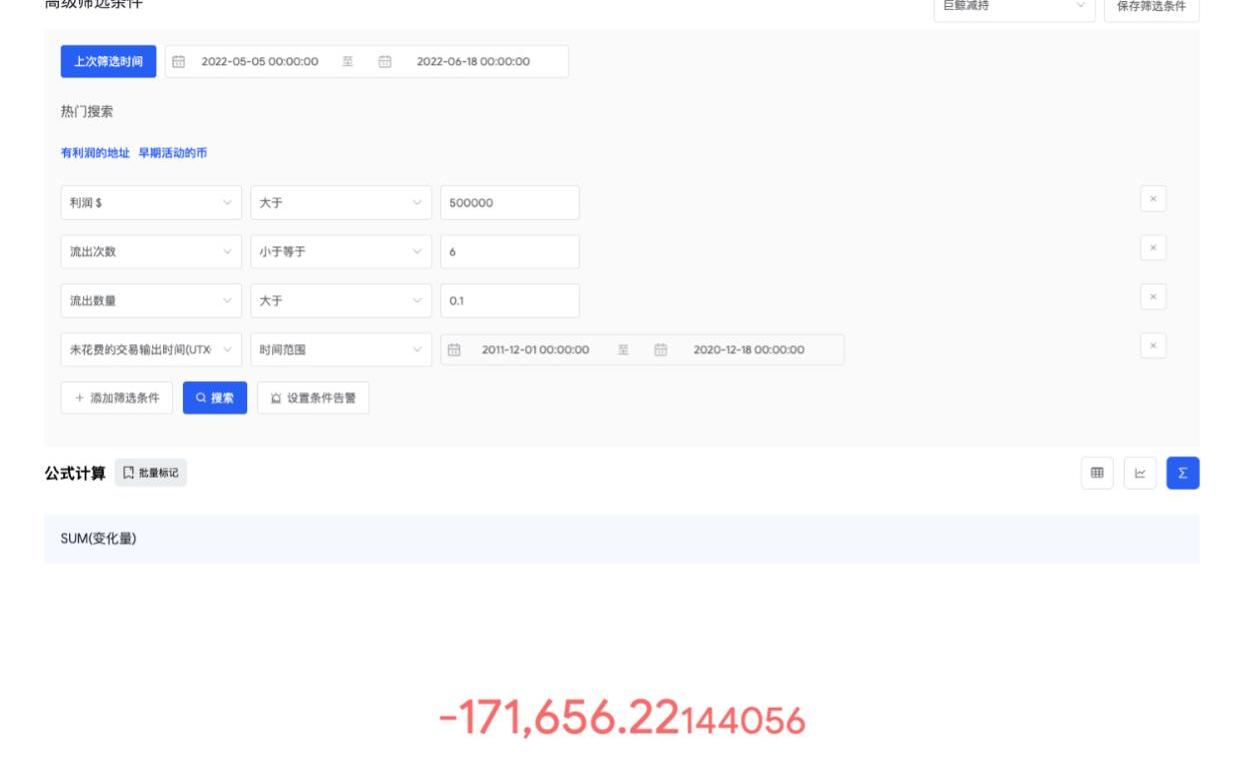Open the 巨鲸减持 saved filter dropdown
Image resolution: width=1258 pixels, height=761 pixels.
1014,6
